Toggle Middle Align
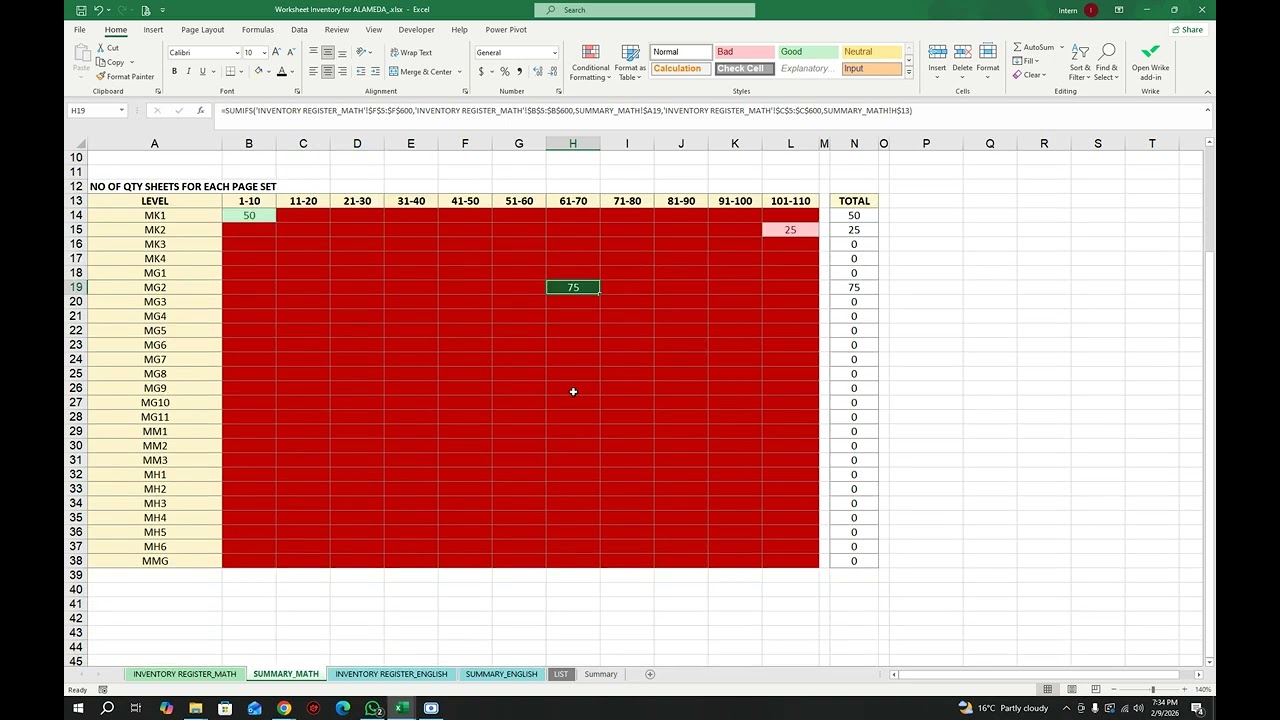Viewport: 1280px width, 720px height. [327, 52]
